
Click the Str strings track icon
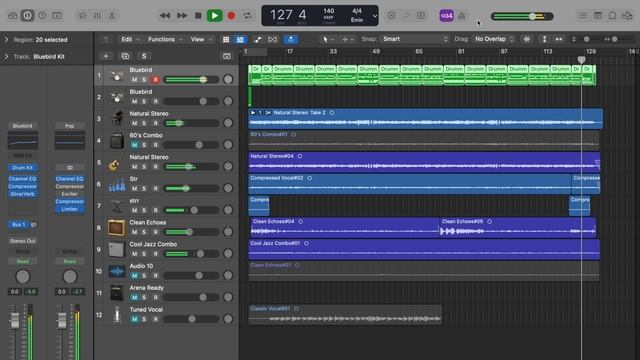point(117,184)
